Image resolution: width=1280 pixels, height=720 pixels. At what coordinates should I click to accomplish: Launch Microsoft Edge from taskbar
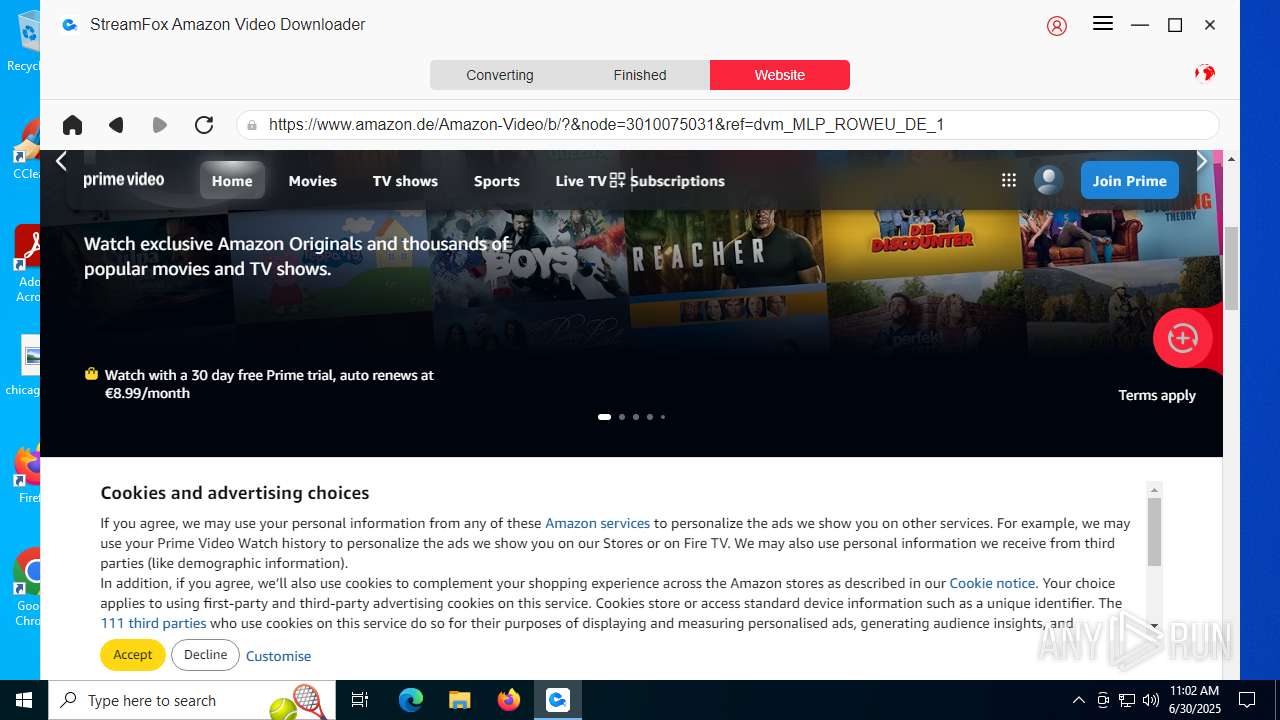411,700
